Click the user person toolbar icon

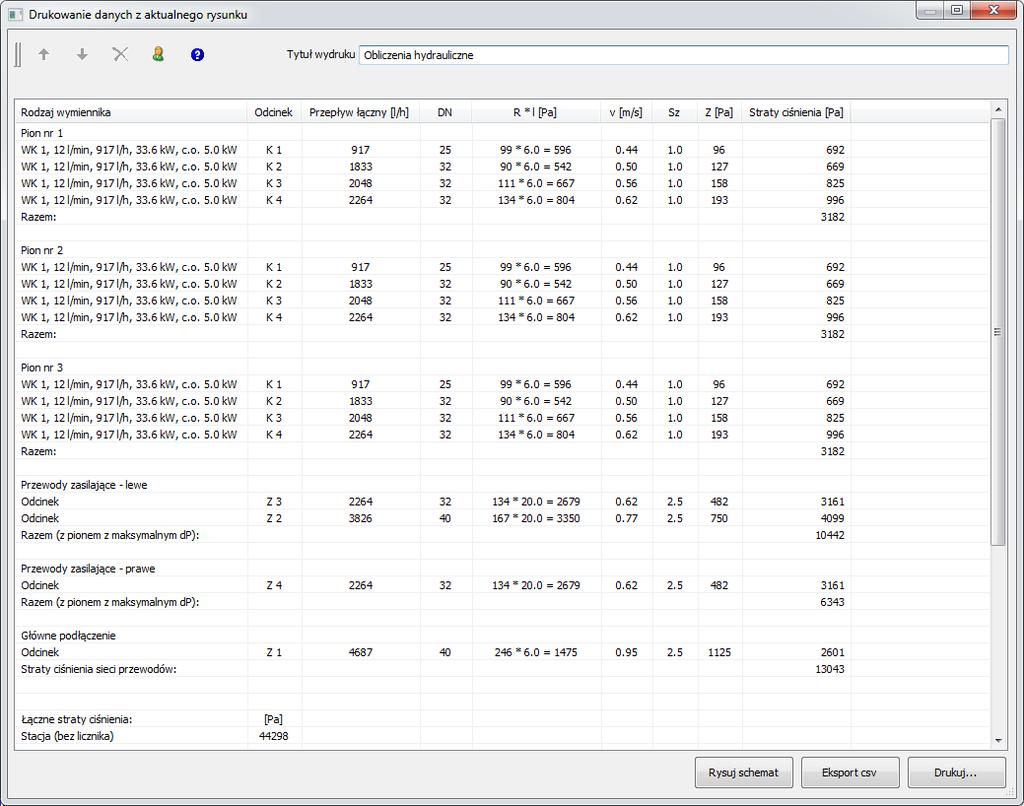[158, 54]
